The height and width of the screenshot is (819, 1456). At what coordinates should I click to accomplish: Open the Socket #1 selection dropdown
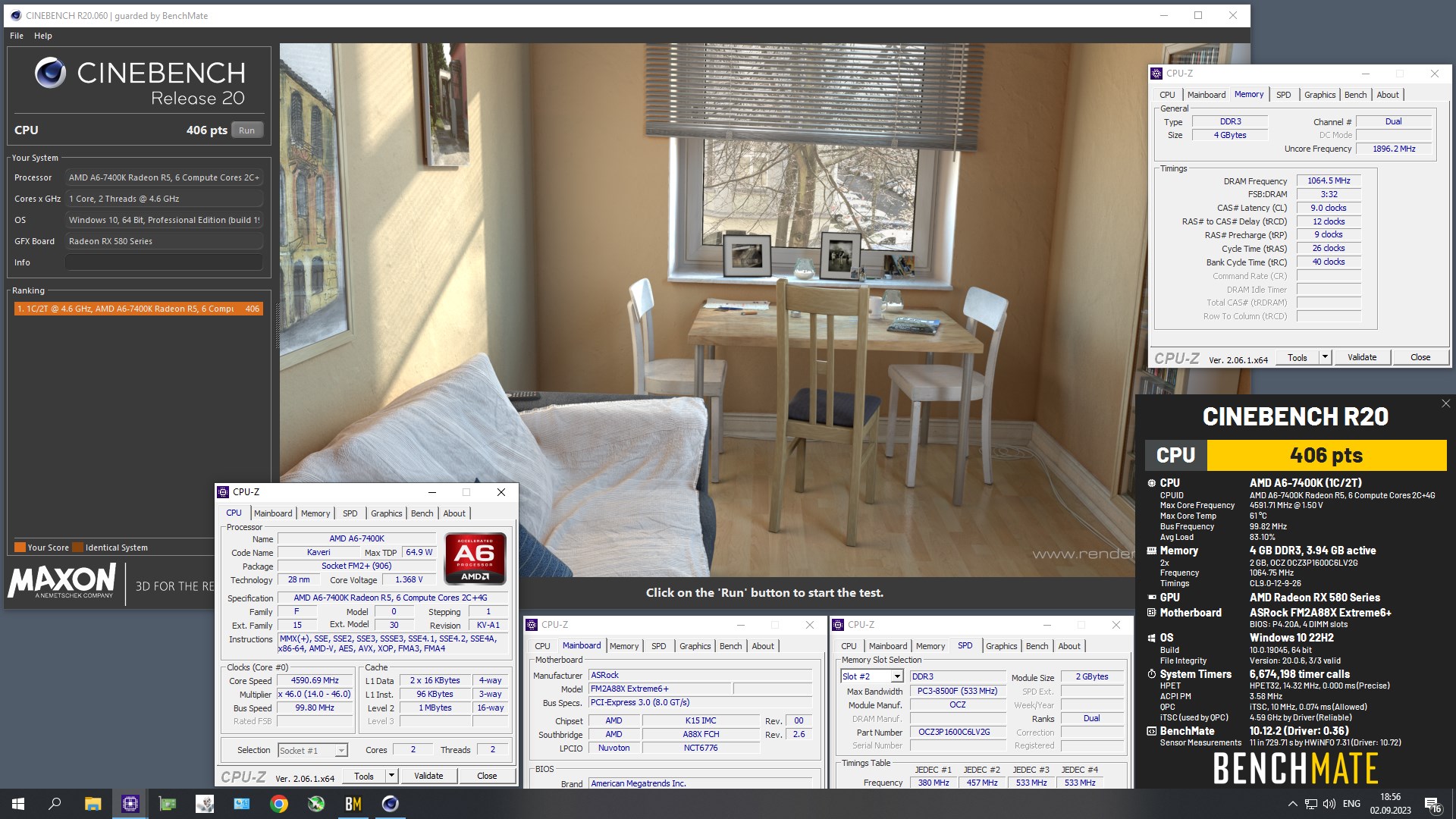312,750
